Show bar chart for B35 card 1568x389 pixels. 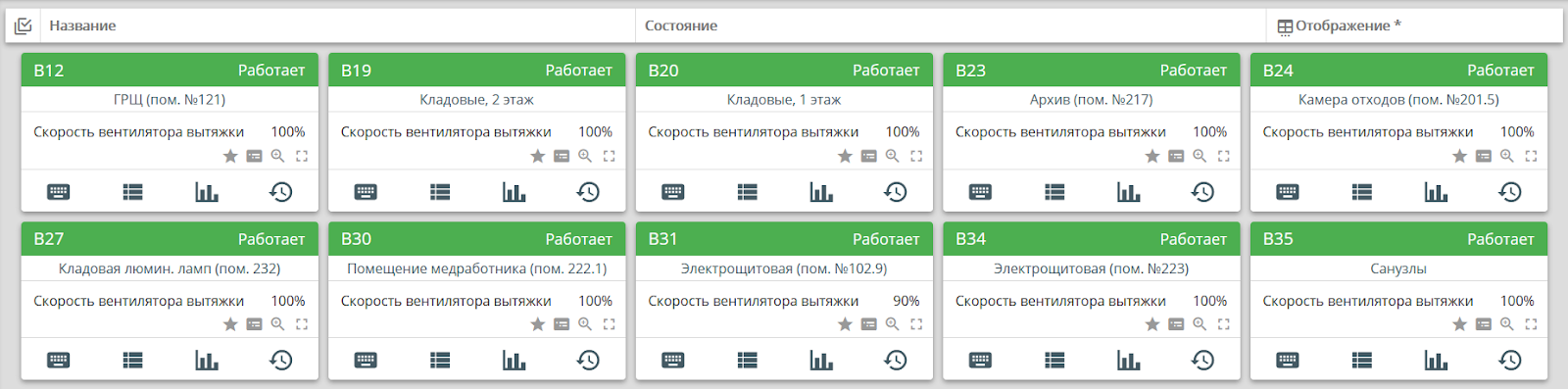coord(1436,361)
